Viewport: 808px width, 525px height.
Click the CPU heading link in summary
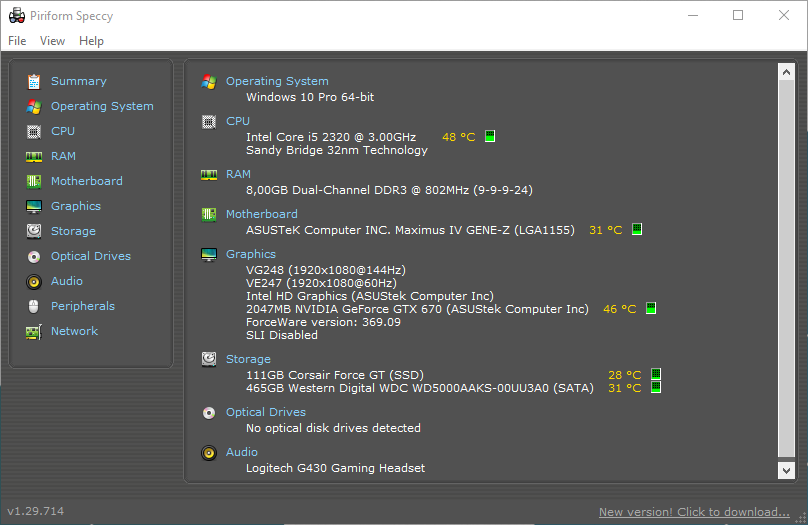tap(238, 121)
